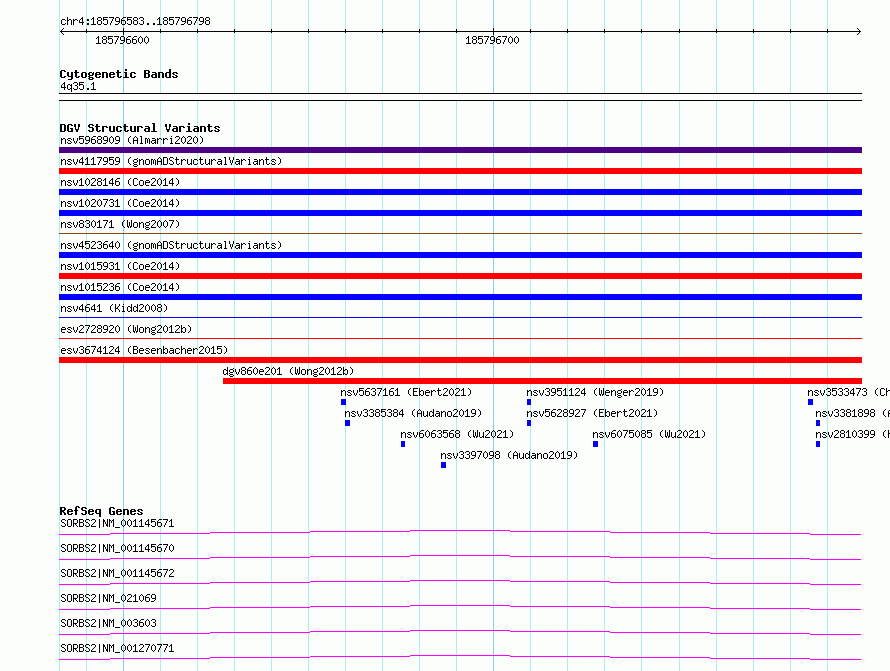890x671 pixels.
Task: Click the nsv2810399 blue marker
Action: (818, 444)
